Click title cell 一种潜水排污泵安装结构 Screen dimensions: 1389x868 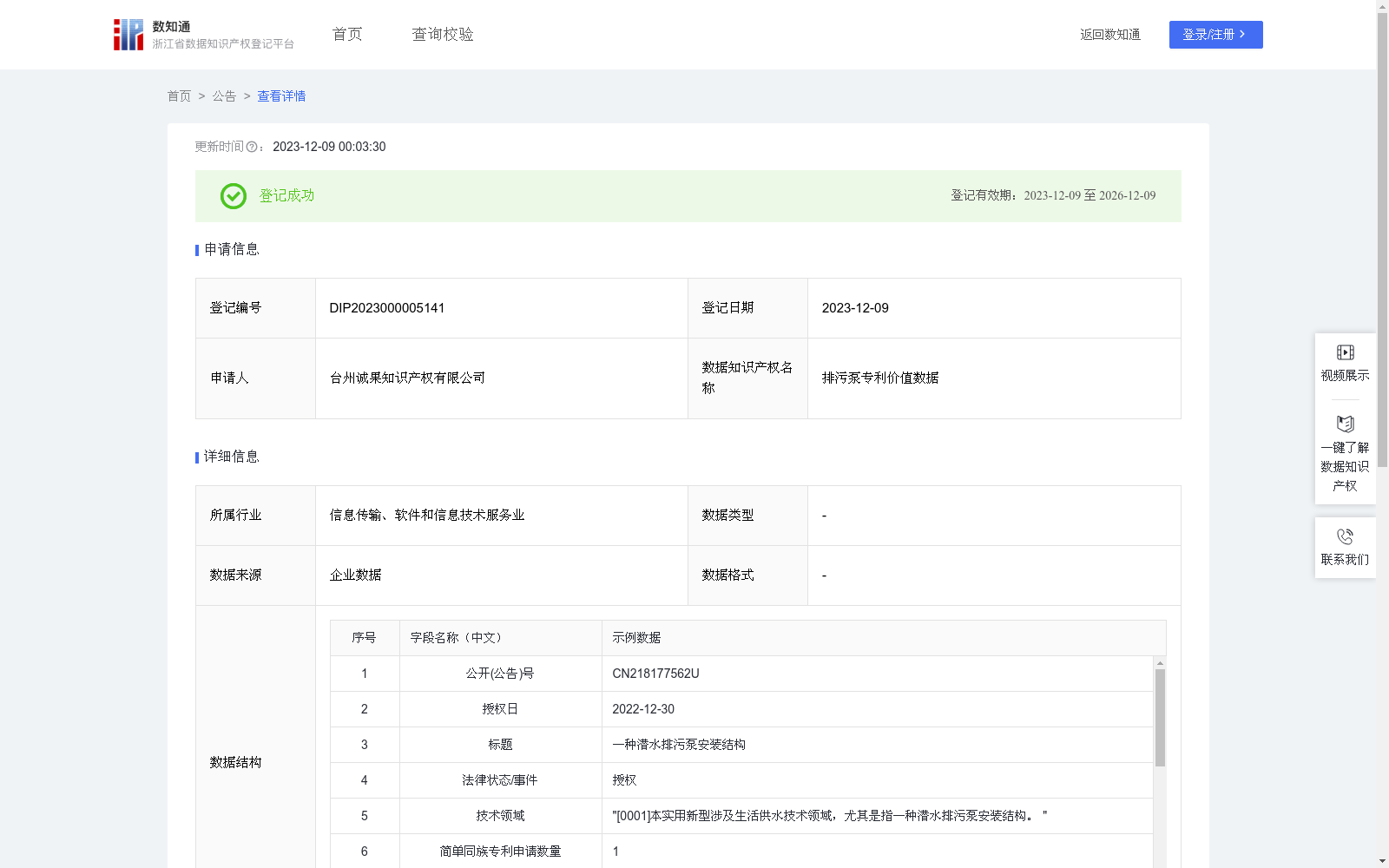pos(679,745)
